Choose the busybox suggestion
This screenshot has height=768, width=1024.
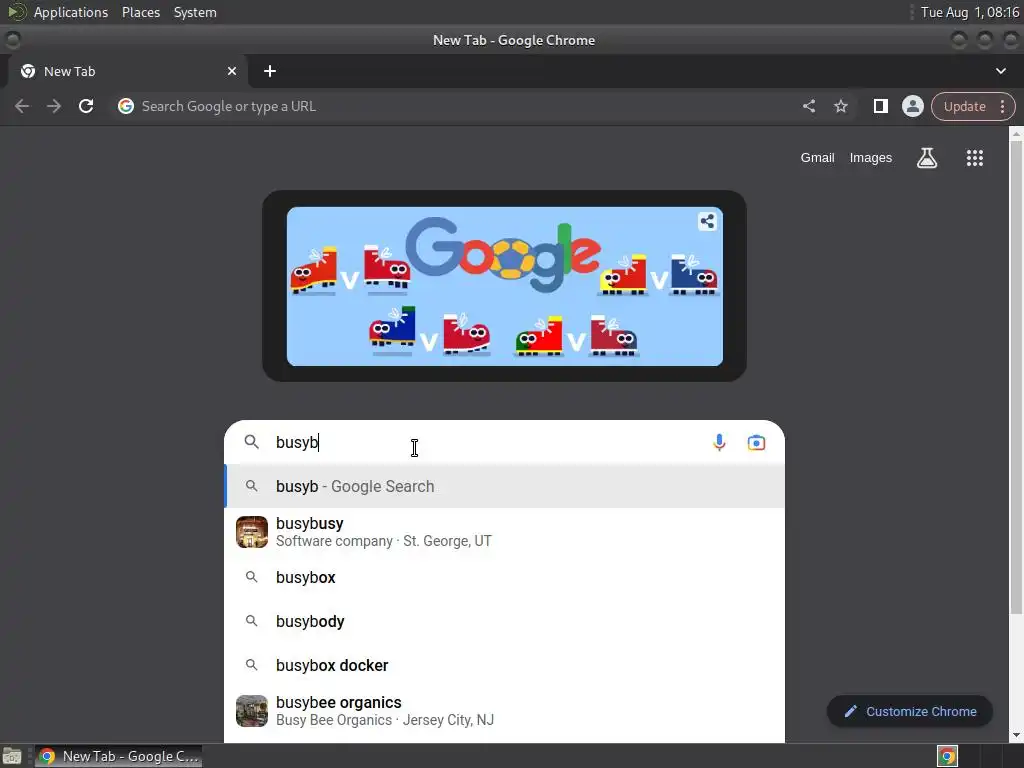(x=504, y=577)
